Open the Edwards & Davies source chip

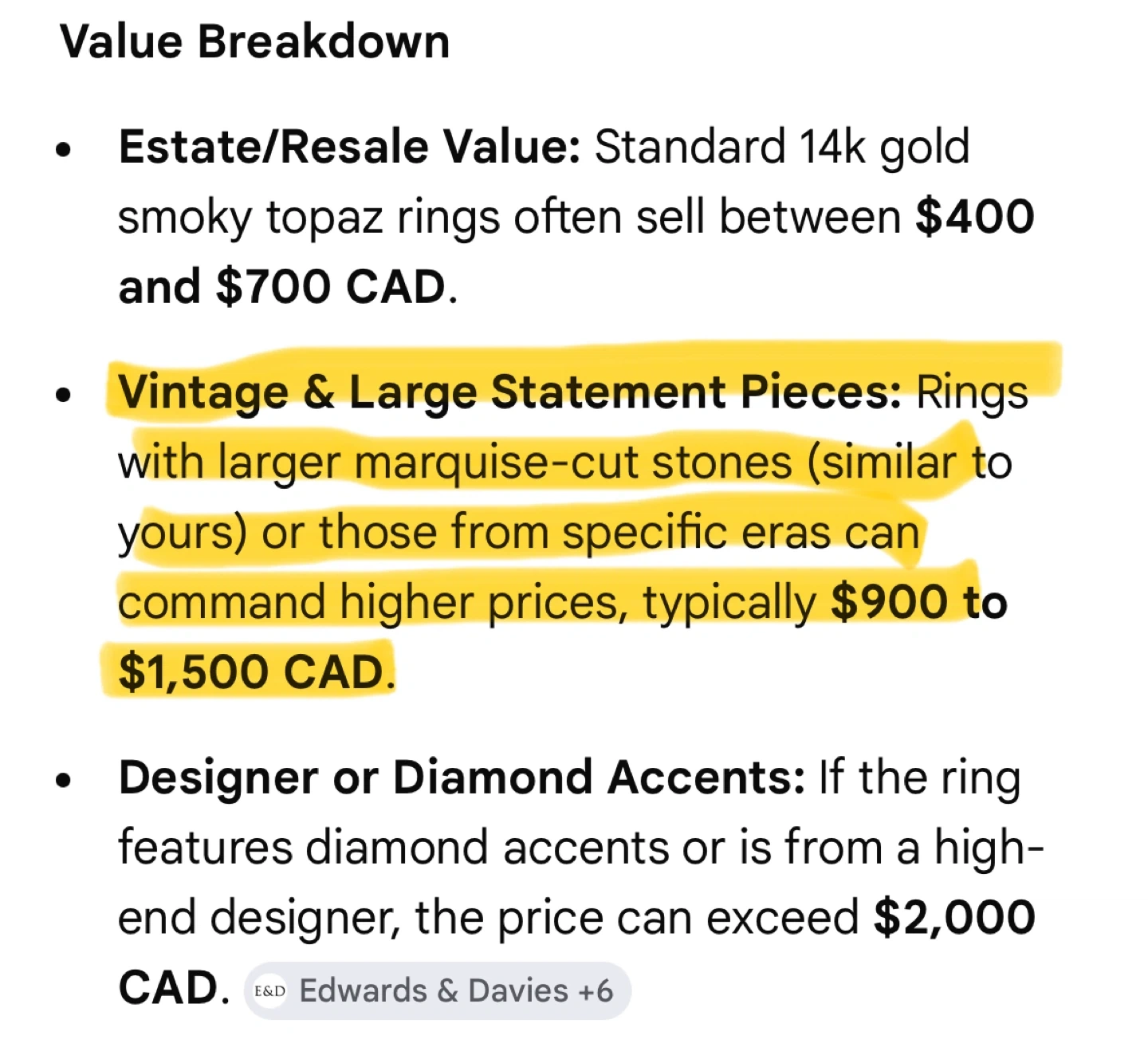(437, 991)
